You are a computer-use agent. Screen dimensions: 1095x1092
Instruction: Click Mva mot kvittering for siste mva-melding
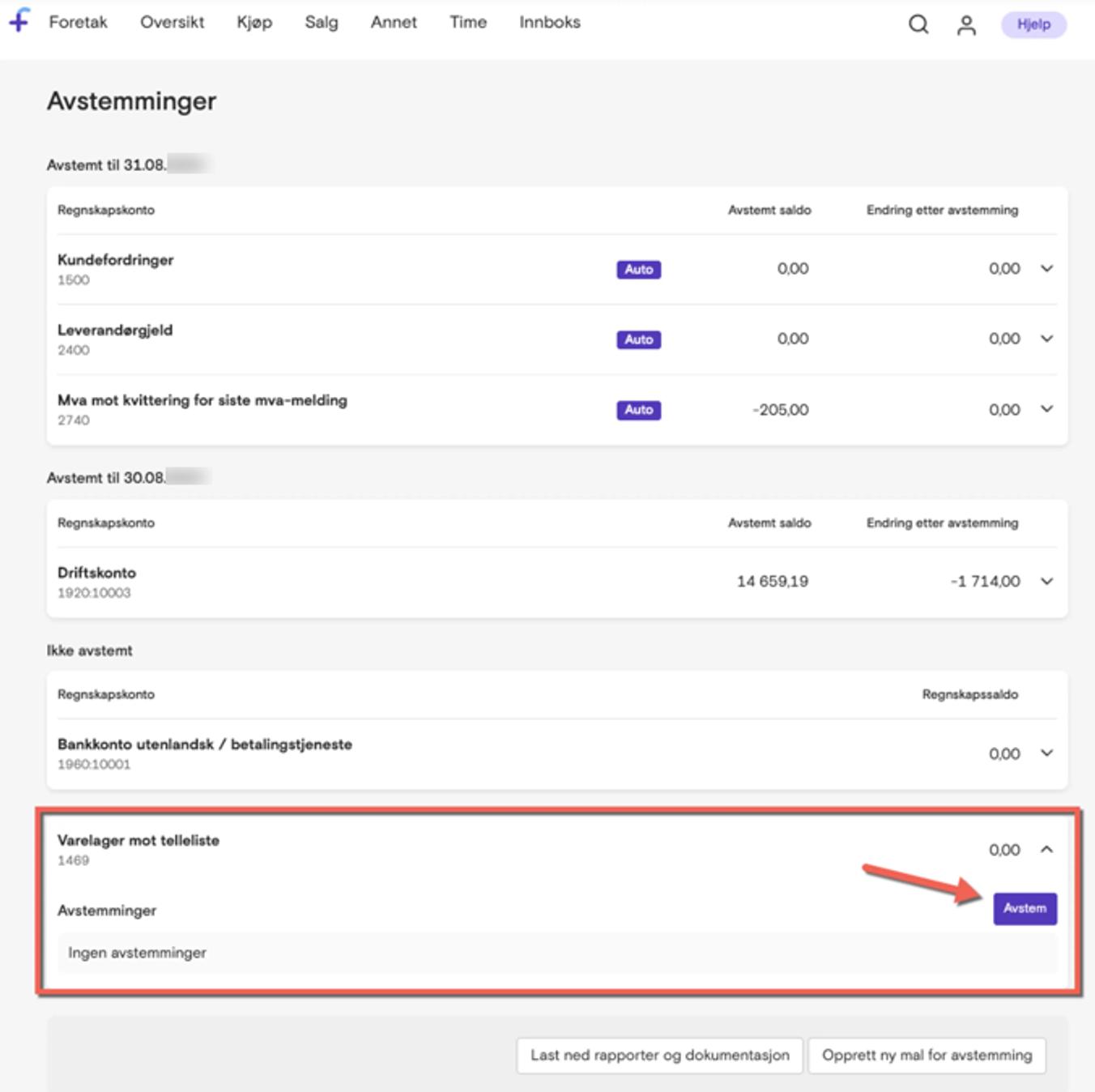(x=202, y=400)
